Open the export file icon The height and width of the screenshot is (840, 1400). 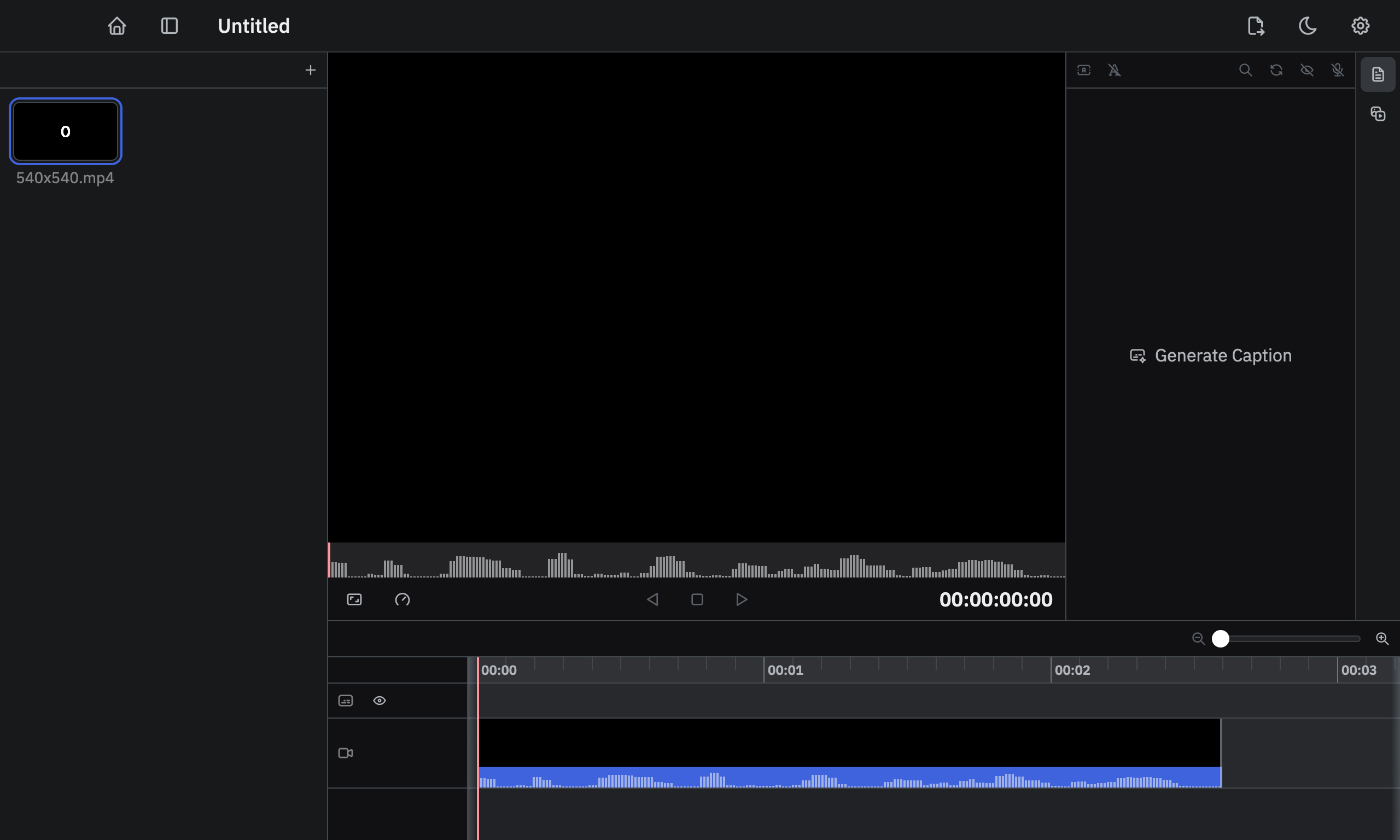[x=1255, y=26]
